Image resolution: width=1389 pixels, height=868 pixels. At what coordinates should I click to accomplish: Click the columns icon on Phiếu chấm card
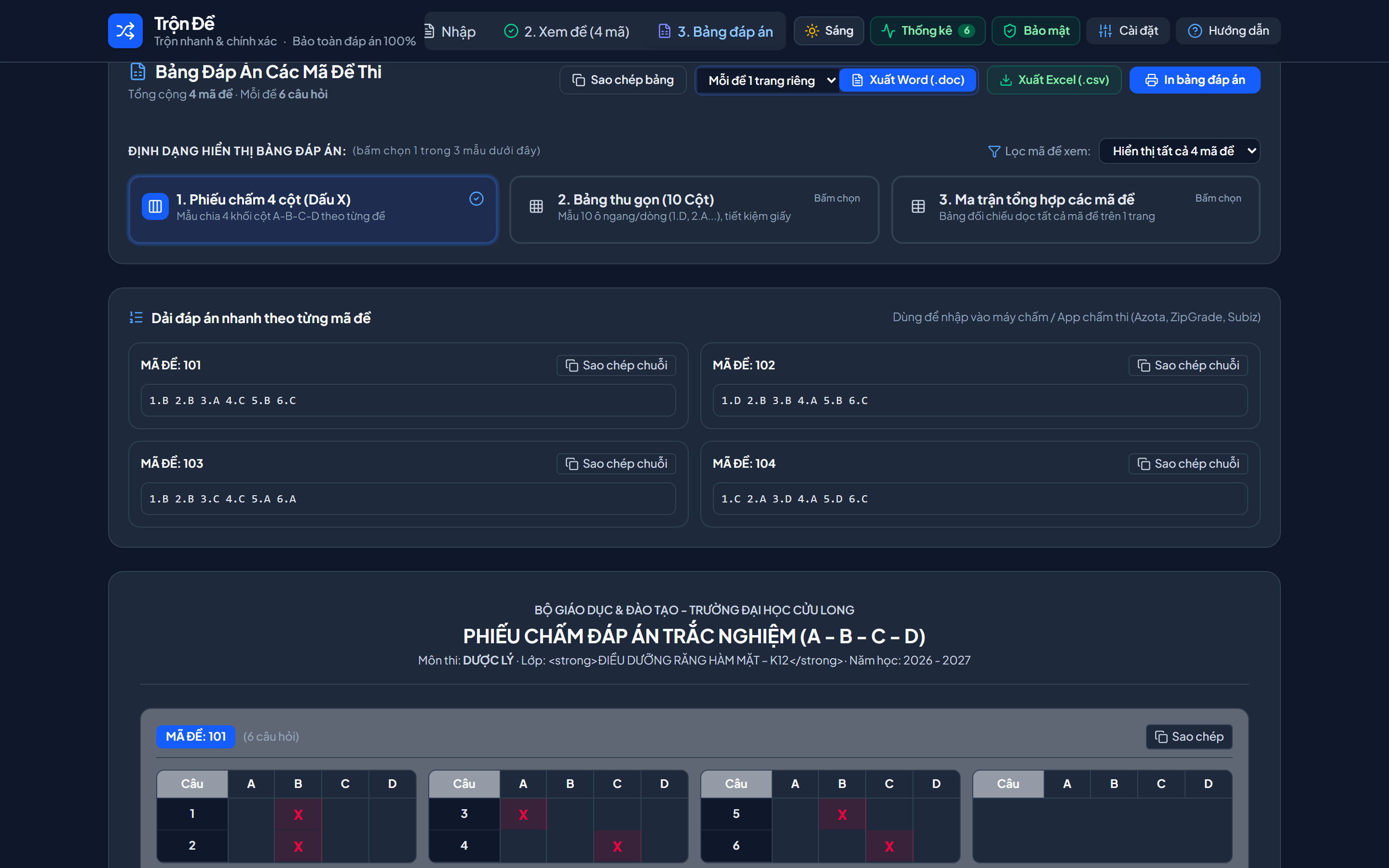click(155, 207)
